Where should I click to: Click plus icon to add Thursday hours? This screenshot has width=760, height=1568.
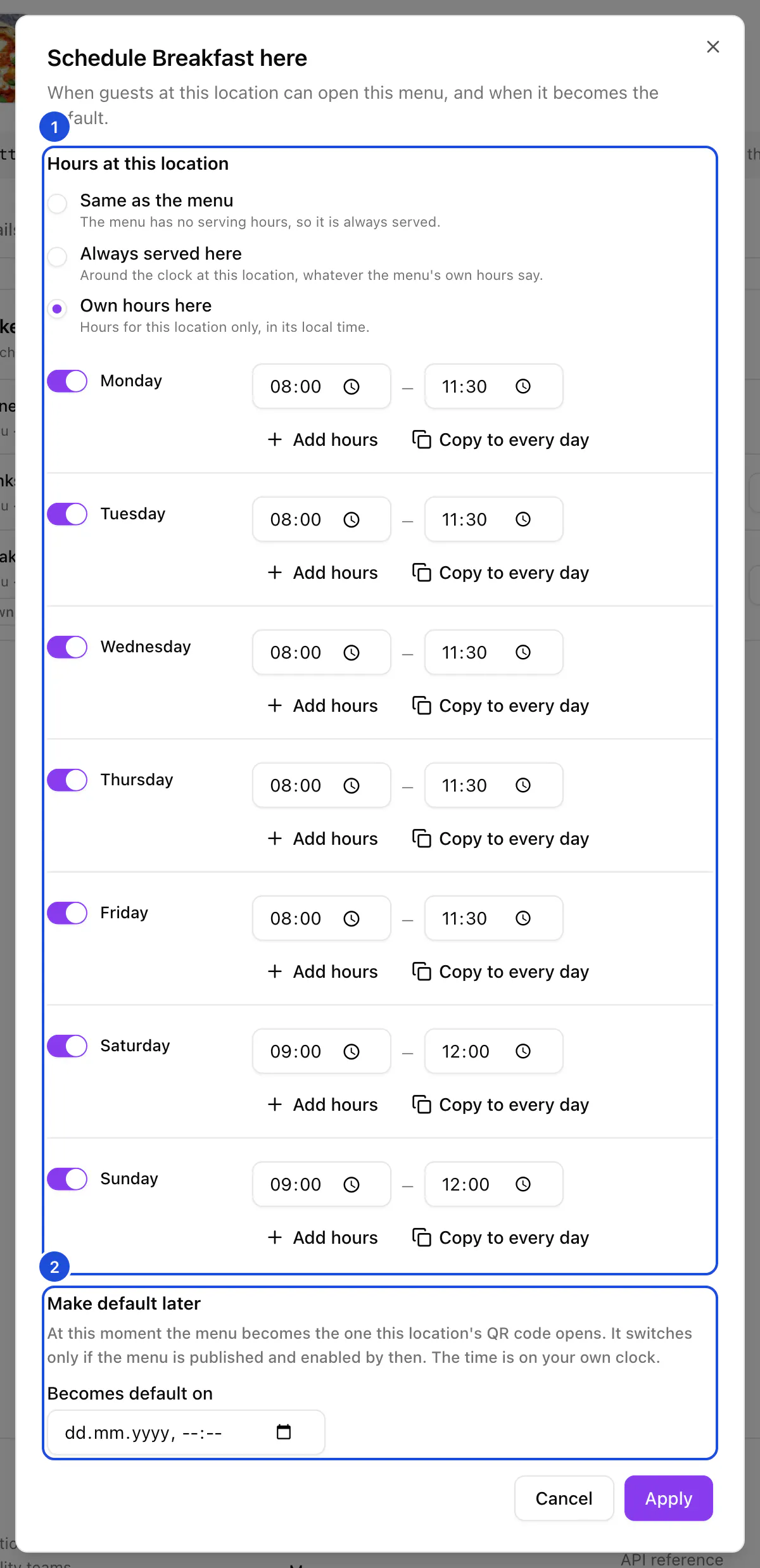275,838
